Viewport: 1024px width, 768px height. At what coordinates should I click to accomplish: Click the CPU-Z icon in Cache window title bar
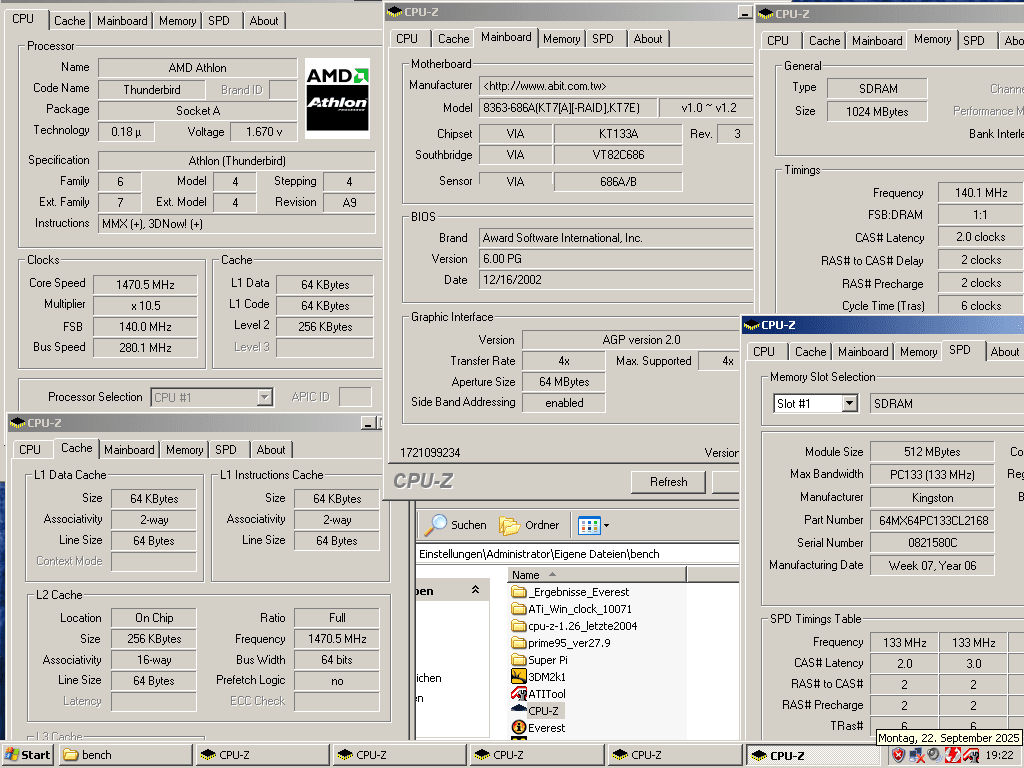(18, 423)
